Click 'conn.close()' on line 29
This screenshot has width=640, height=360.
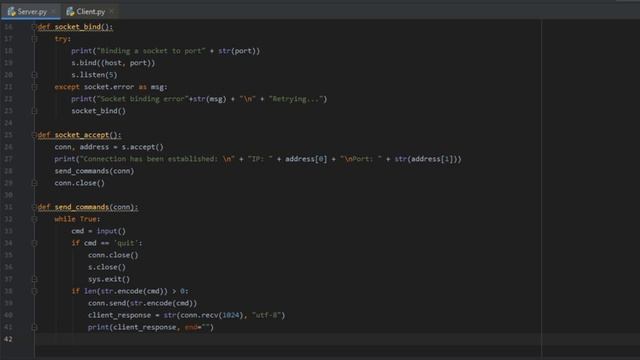tap(79, 183)
